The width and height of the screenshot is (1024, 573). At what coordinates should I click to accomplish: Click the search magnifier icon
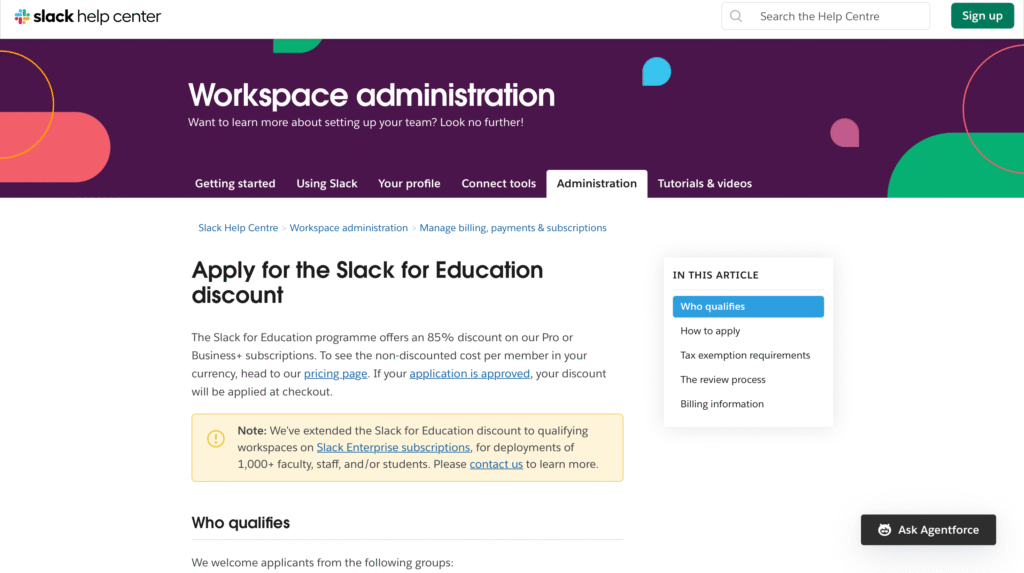tap(737, 16)
